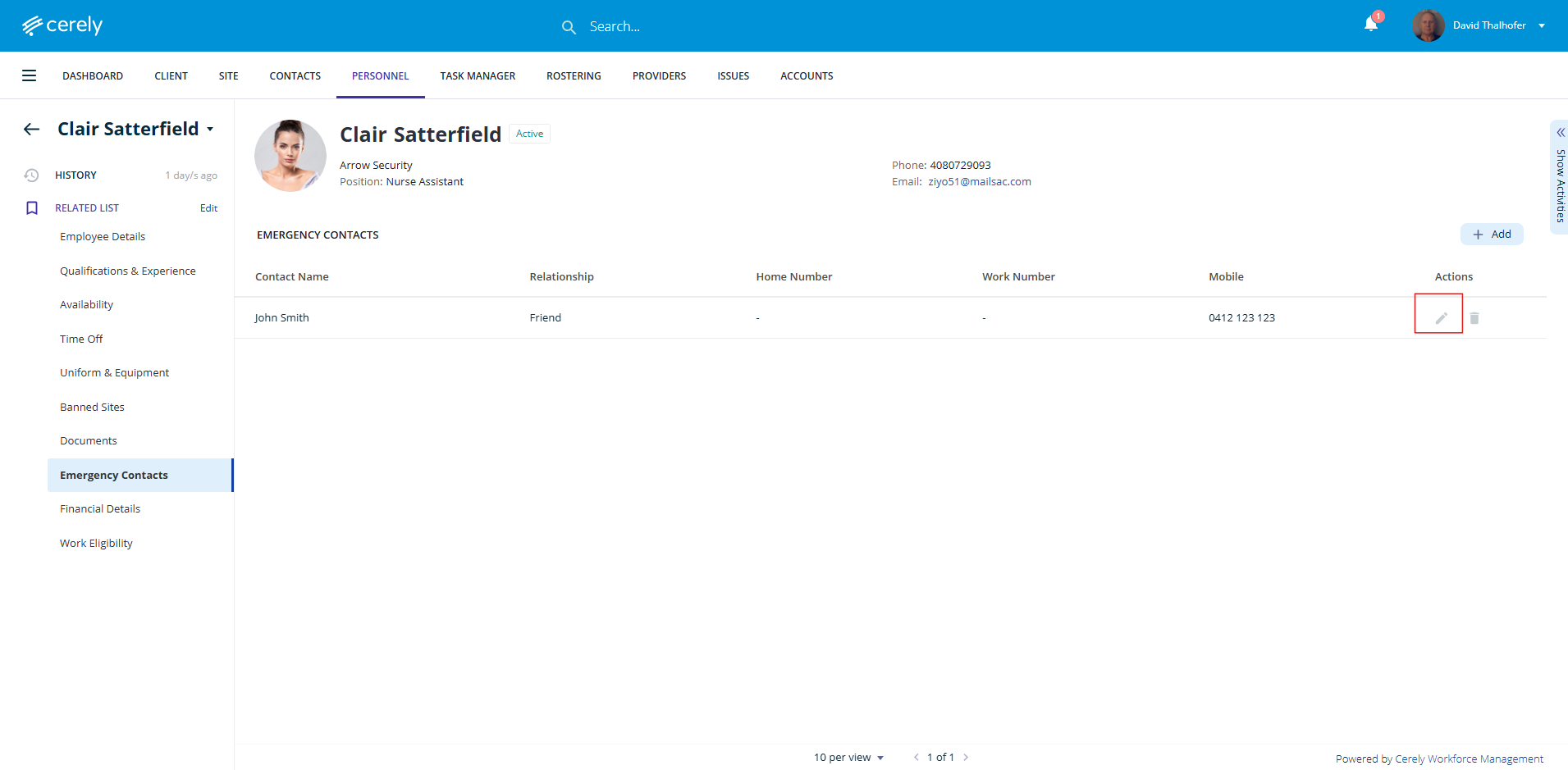
Task: Click Clair Satterfield's profile photo
Action: (x=290, y=156)
